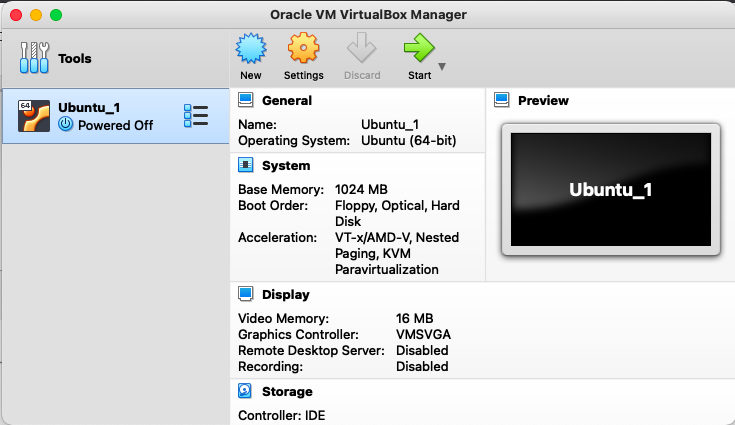
Task: Click the Start toolbar label
Action: tap(420, 75)
